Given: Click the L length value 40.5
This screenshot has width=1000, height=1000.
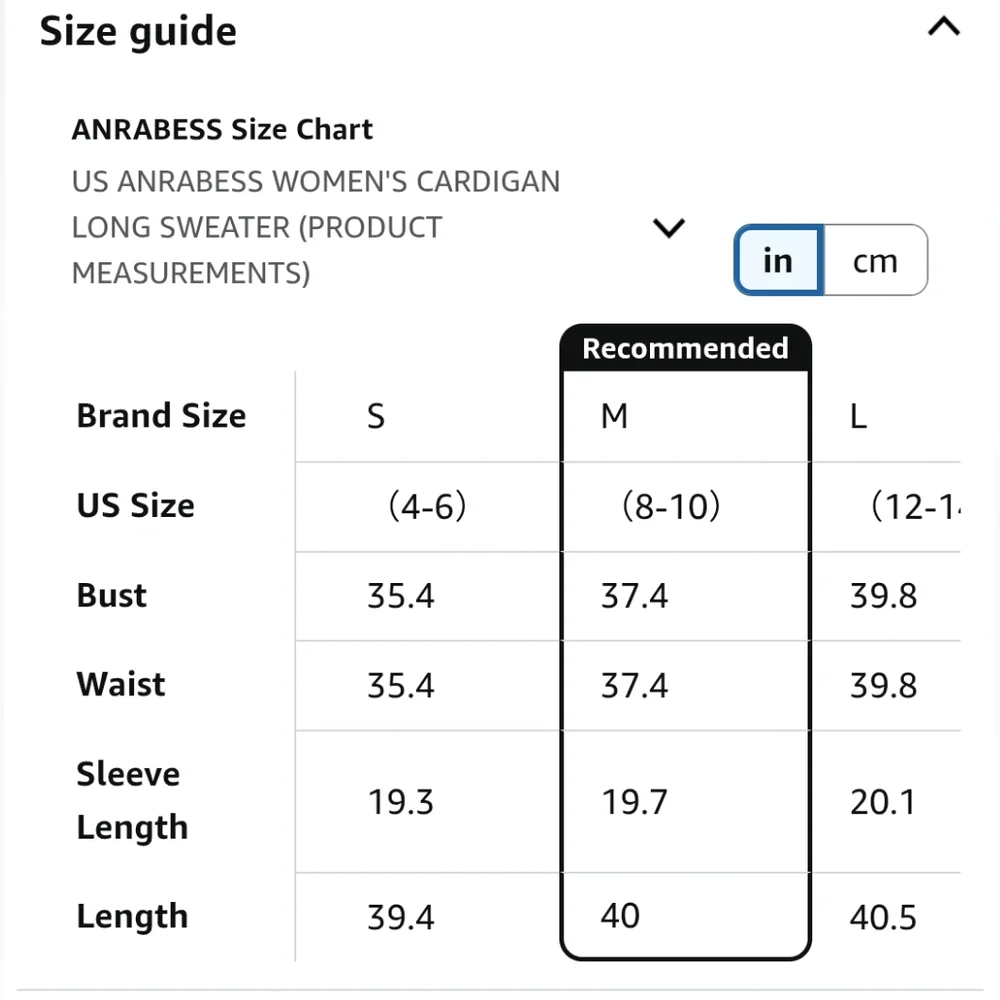Looking at the screenshot, I should pos(883,917).
